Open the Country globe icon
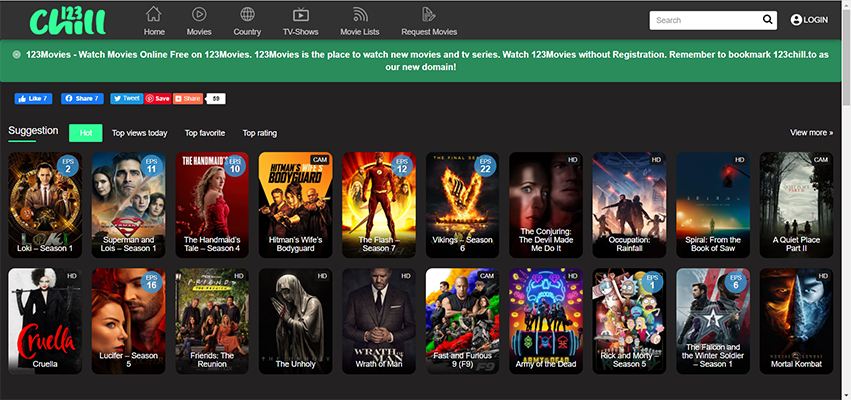Viewport: 851px width, 400px height. point(247,14)
